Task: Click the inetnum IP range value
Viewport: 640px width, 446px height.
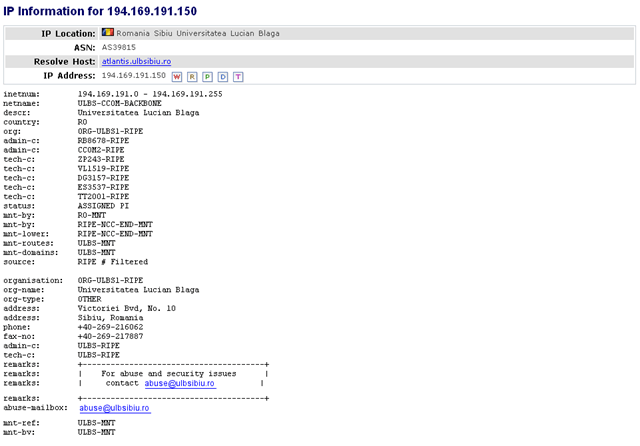Action: 149,94
